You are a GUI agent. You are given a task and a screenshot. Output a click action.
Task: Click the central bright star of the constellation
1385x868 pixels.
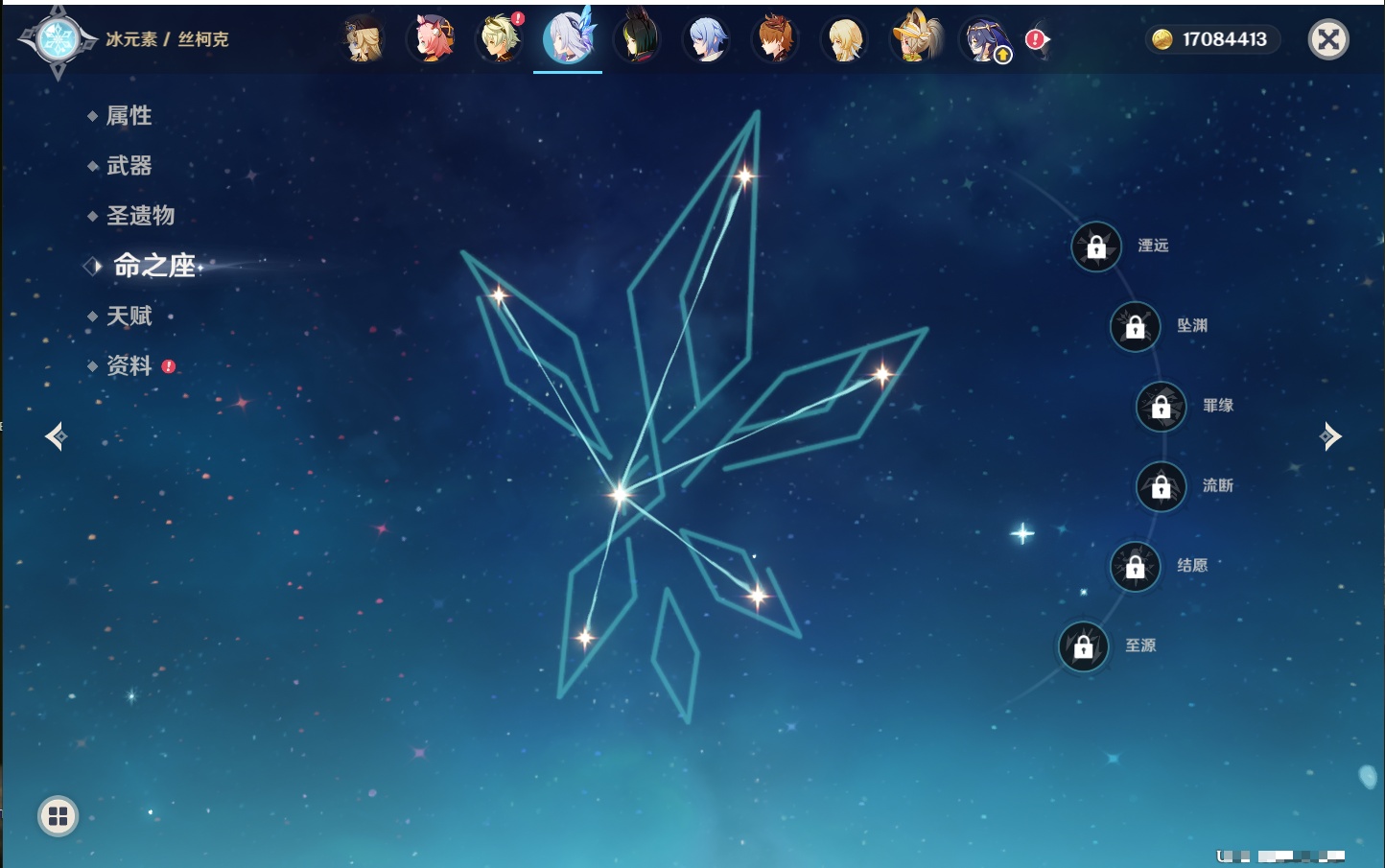(620, 494)
